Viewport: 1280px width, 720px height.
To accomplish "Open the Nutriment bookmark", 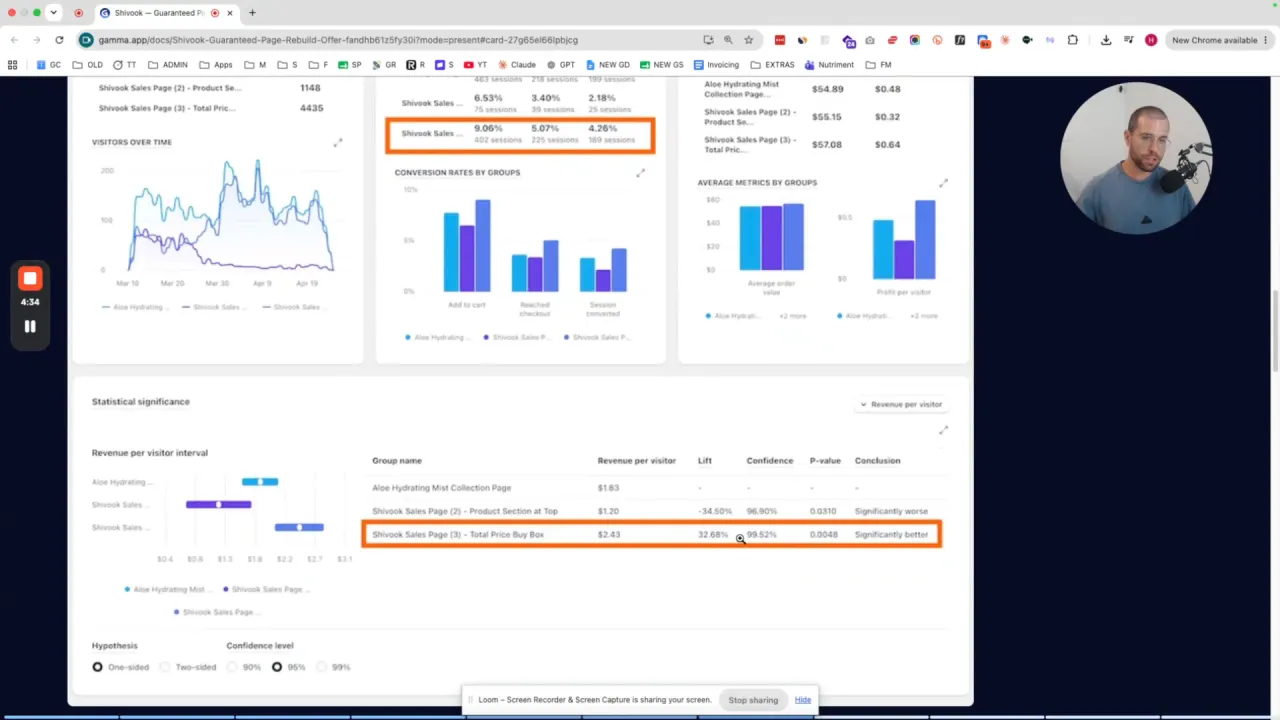I will coord(829,65).
